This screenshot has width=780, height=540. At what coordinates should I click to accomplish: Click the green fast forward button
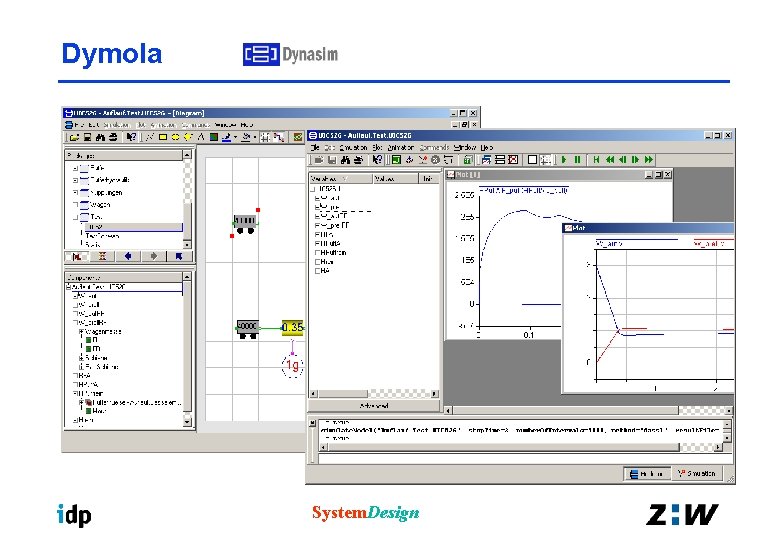[x=649, y=160]
